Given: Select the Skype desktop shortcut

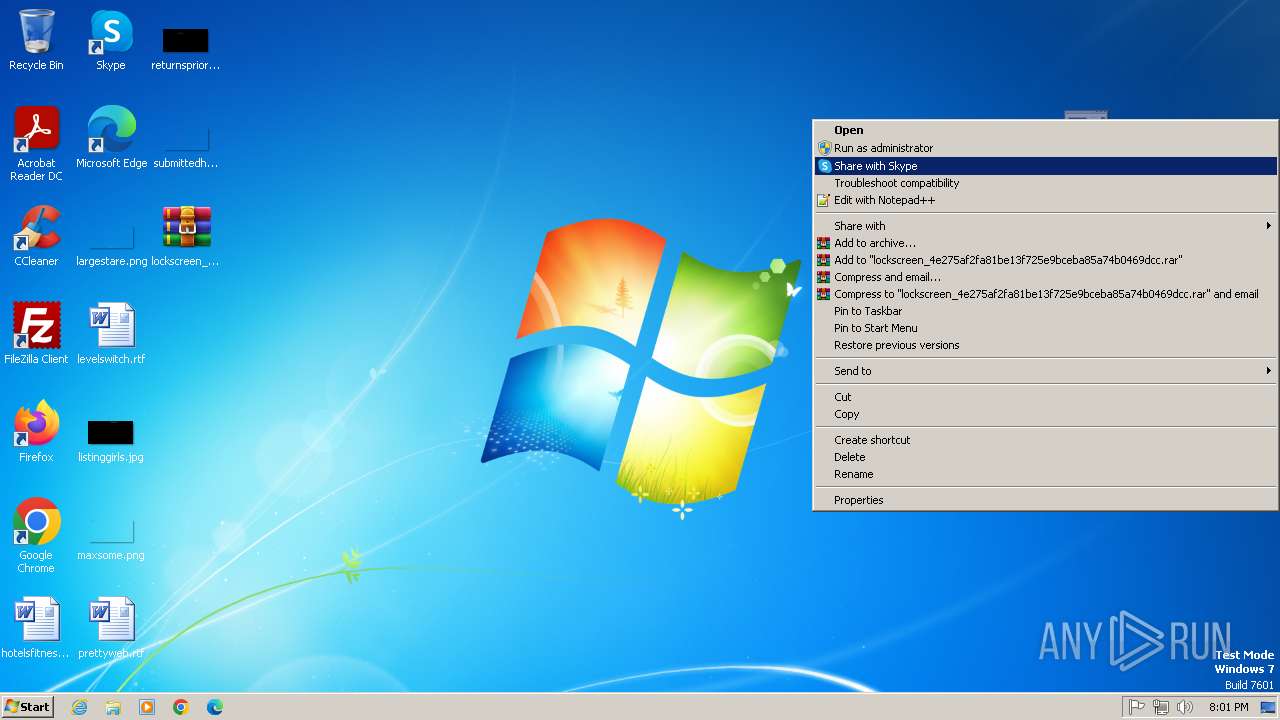Looking at the screenshot, I should pos(111,40).
